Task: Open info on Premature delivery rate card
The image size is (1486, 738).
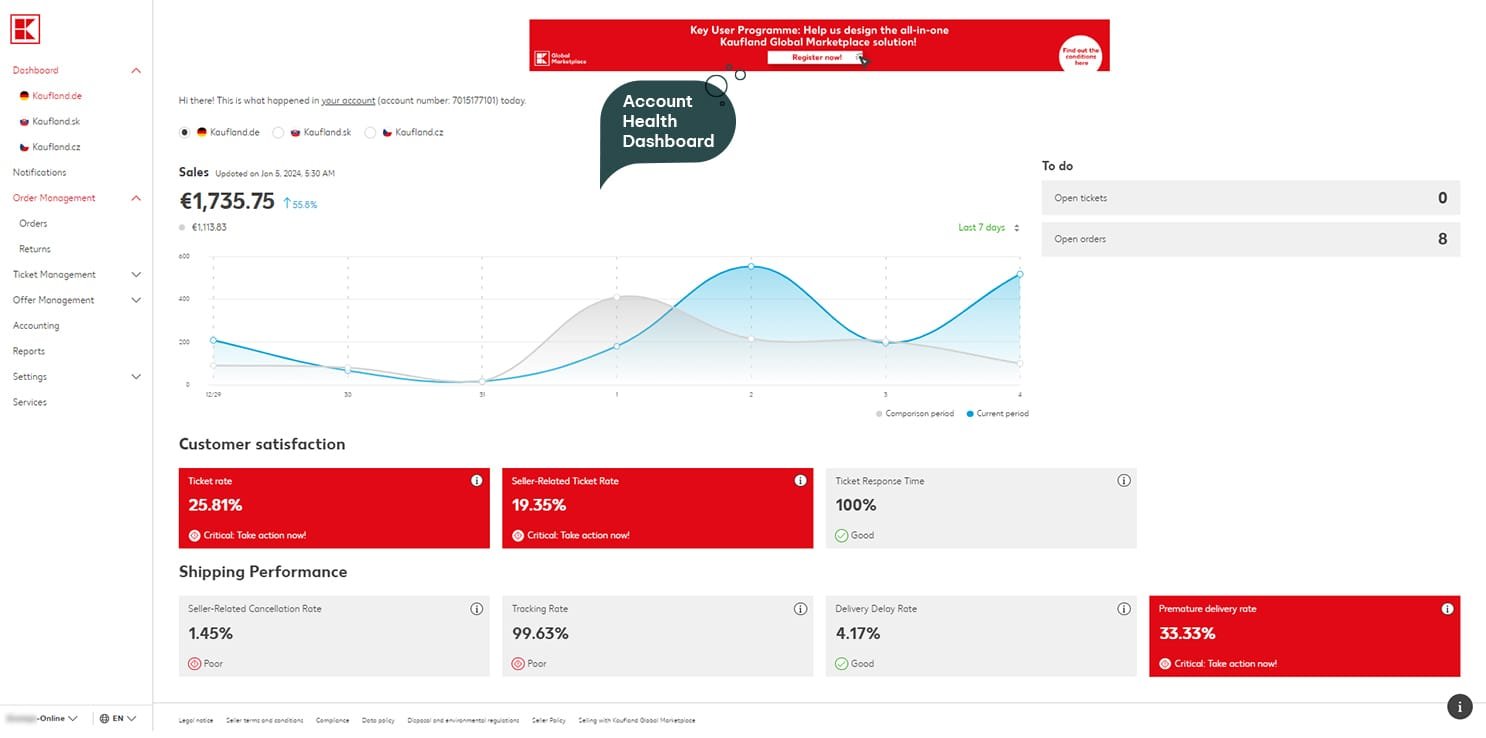Action: [x=1447, y=609]
